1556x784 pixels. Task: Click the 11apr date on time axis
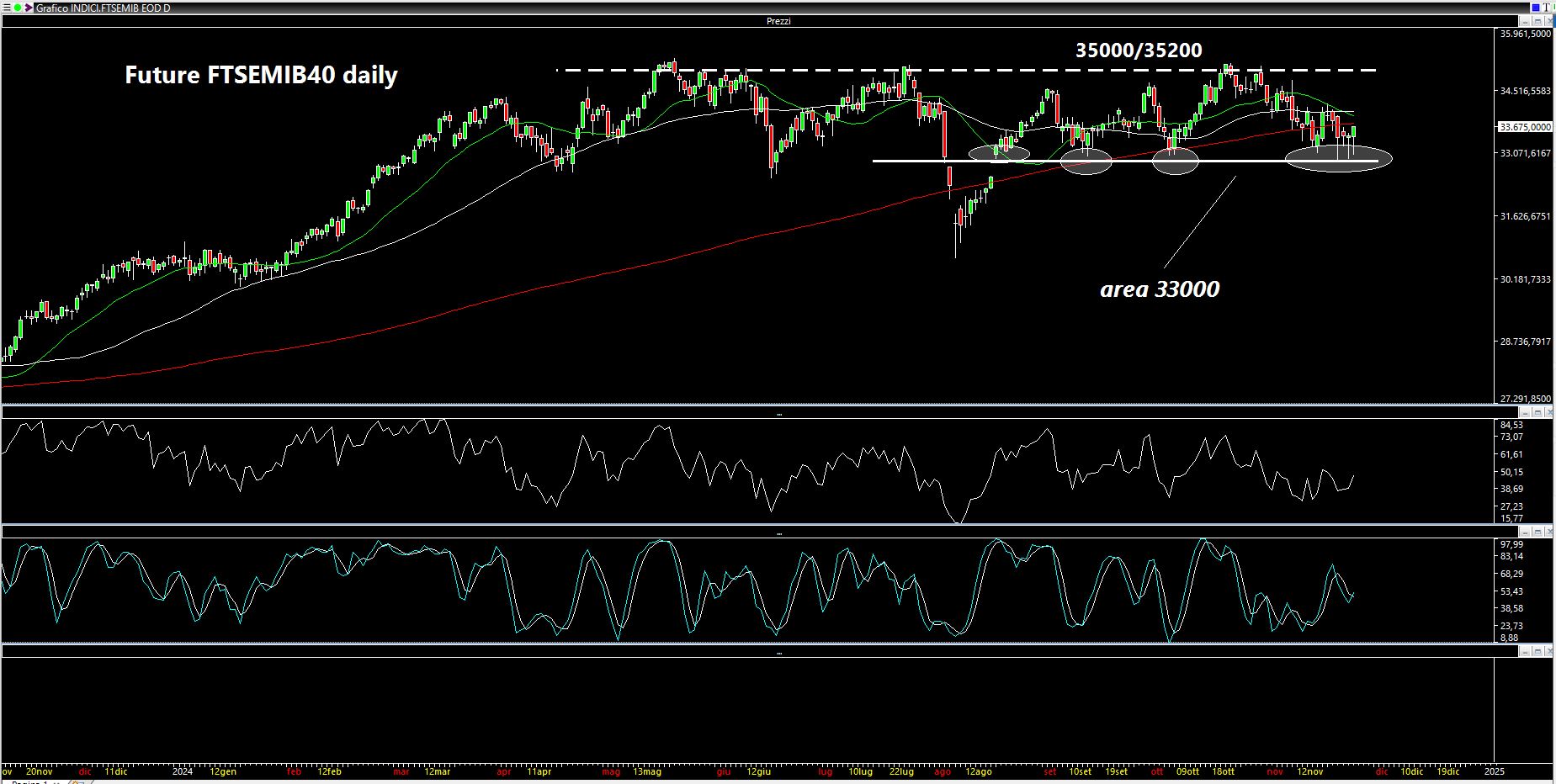(x=539, y=771)
